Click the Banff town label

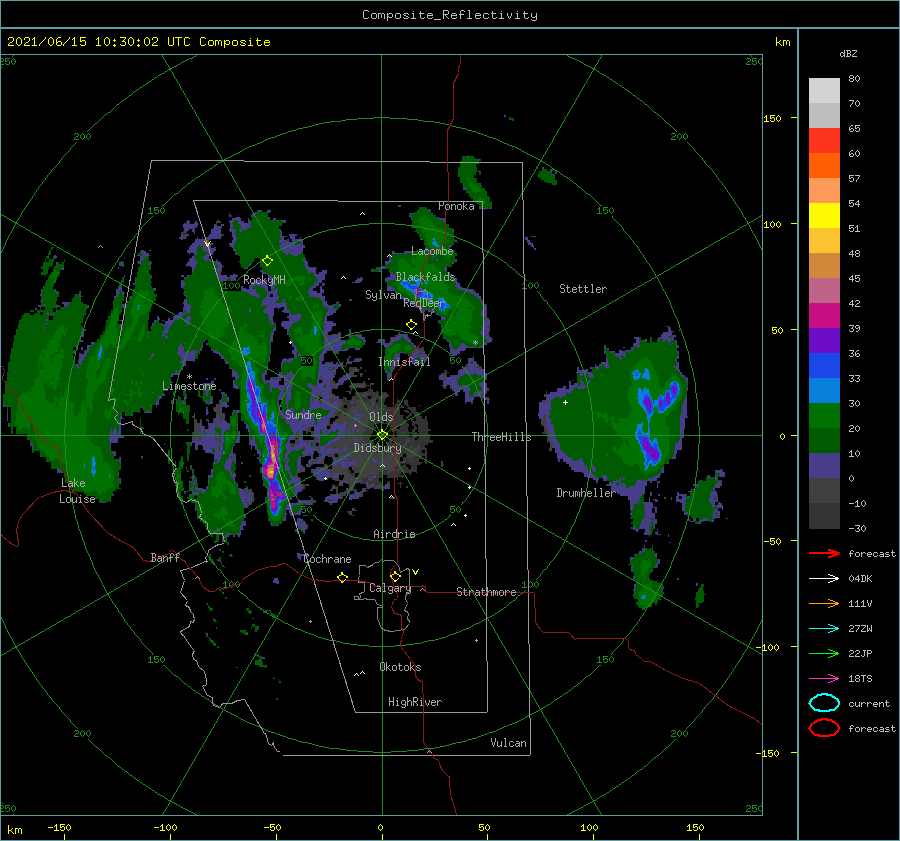pos(165,558)
